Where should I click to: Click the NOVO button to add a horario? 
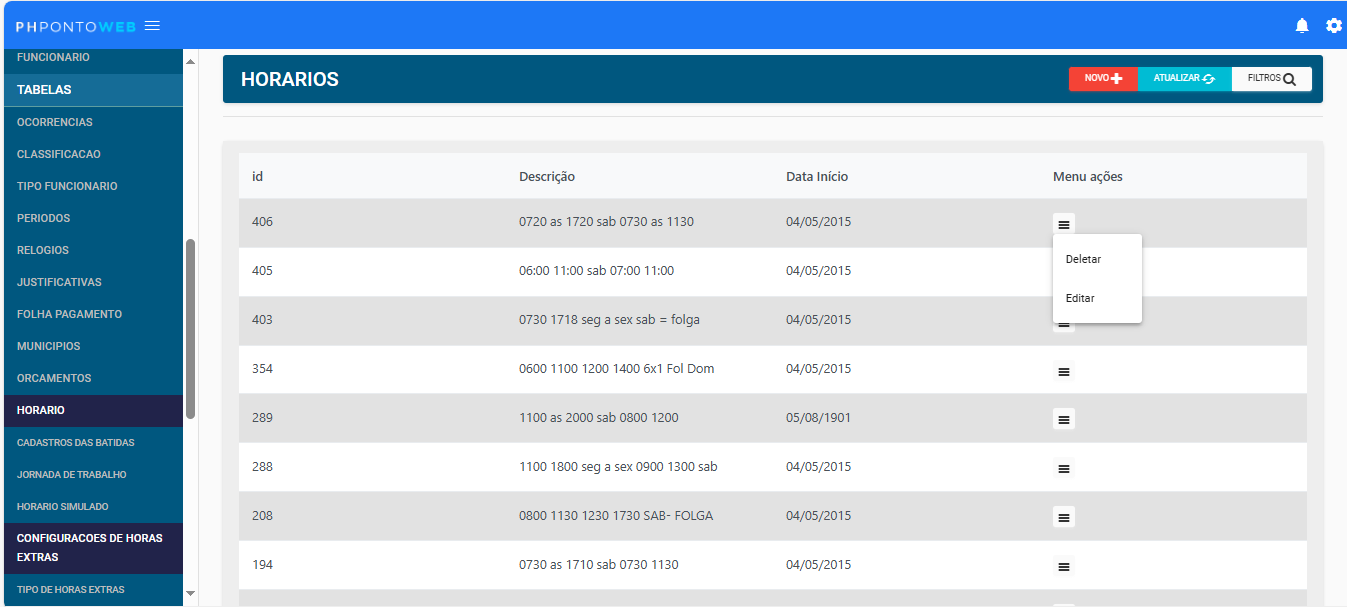tap(1103, 79)
